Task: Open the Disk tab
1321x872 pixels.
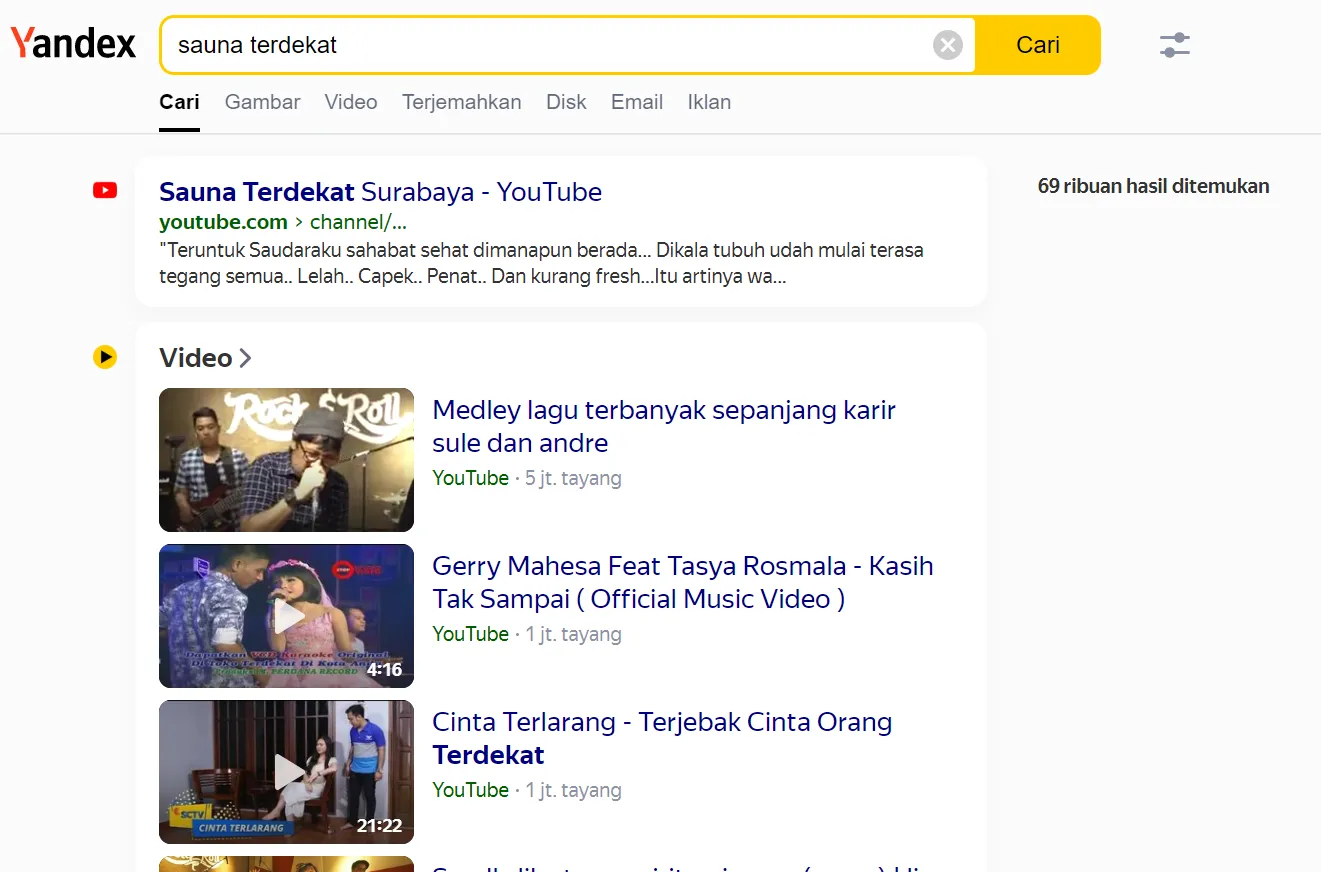Action: point(566,102)
